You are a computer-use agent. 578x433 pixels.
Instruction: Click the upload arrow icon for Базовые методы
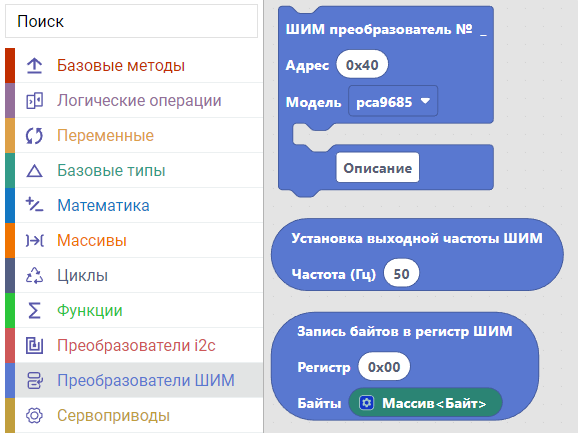34,66
